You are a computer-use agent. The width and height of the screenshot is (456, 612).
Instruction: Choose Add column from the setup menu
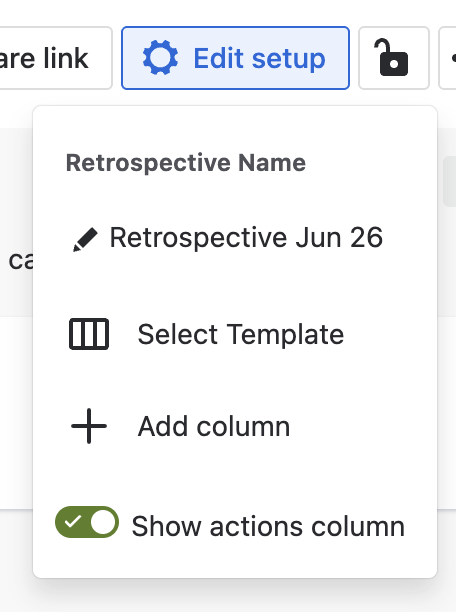pos(235,426)
